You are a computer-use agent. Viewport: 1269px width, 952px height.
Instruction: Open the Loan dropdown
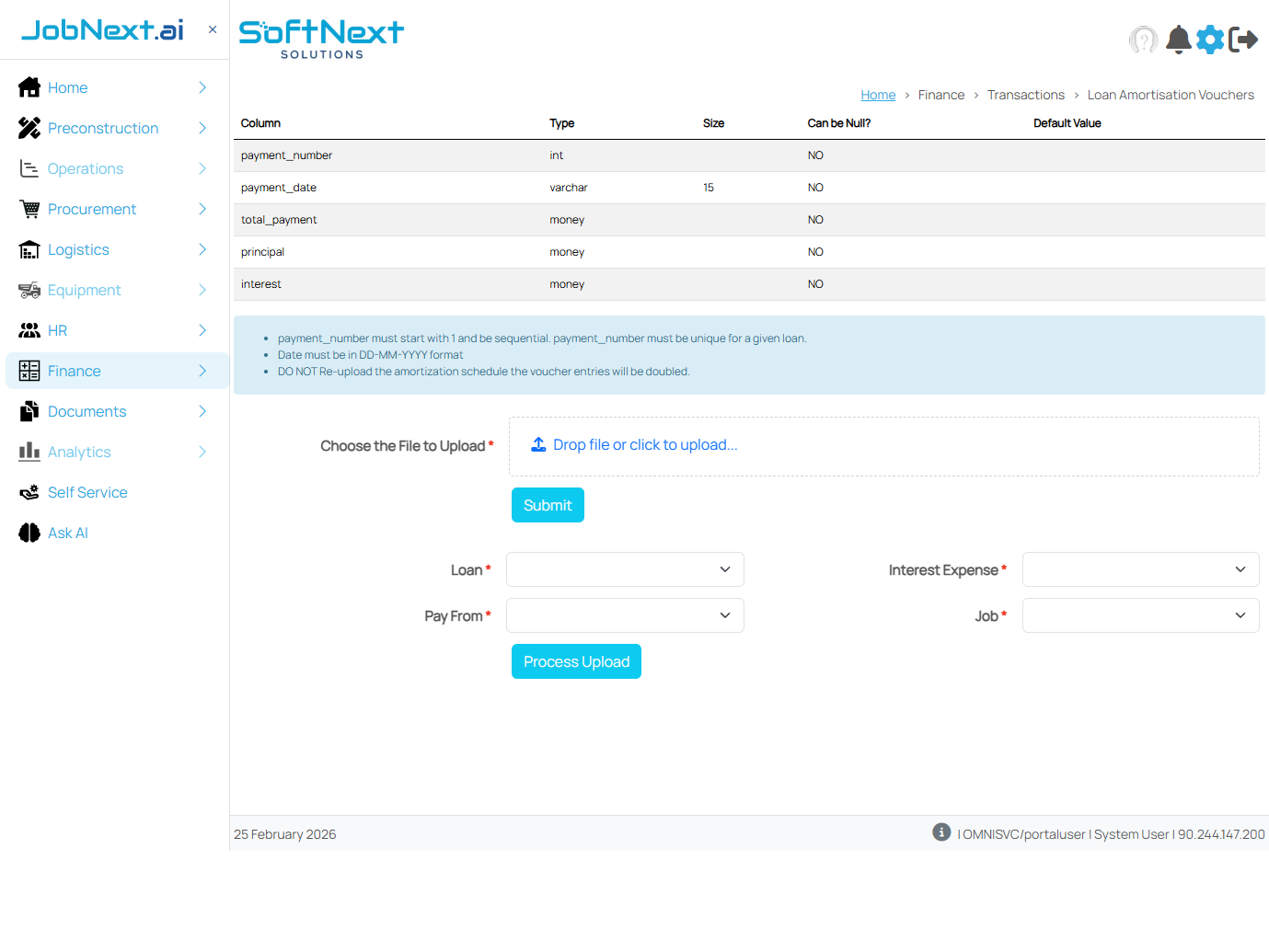(x=625, y=569)
